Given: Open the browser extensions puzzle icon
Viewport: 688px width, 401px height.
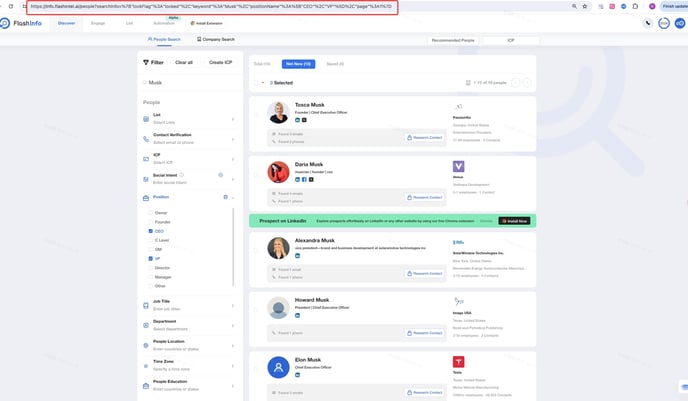Looking at the screenshot, I should click(635, 6).
